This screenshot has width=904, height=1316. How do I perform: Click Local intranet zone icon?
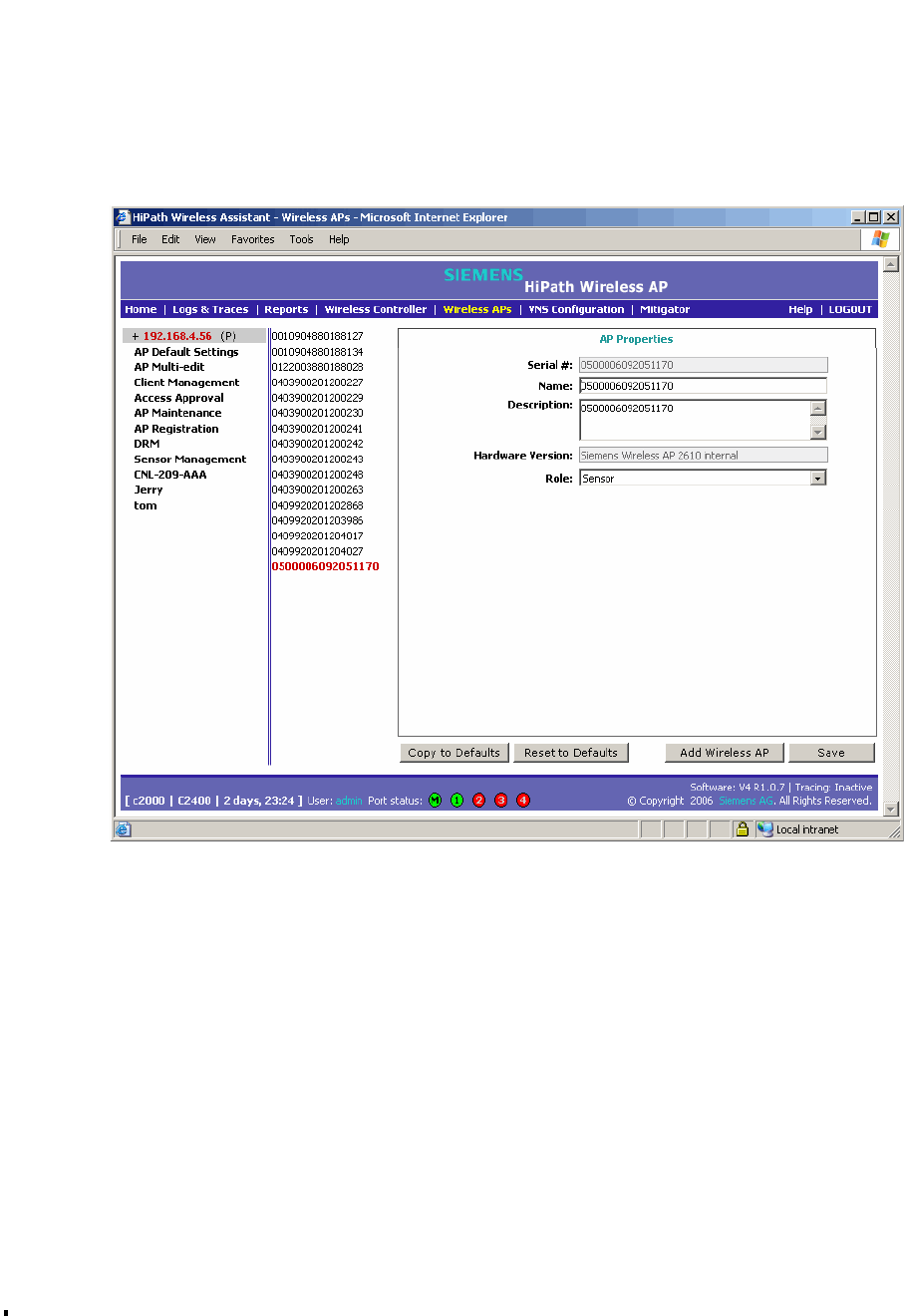765,828
